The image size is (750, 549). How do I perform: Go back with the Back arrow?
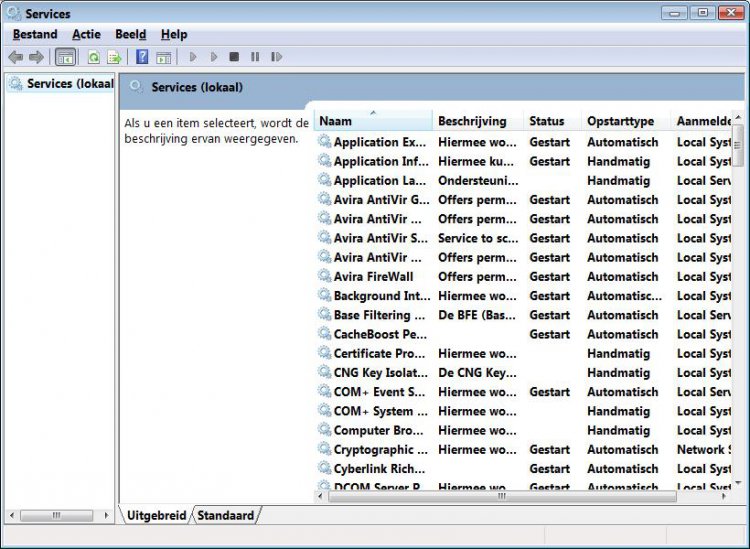[x=15, y=57]
